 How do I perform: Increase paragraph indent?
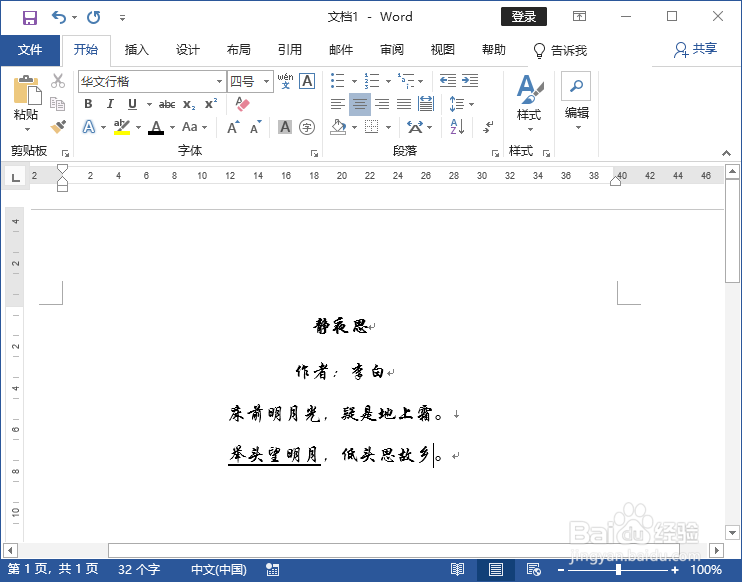click(x=470, y=81)
